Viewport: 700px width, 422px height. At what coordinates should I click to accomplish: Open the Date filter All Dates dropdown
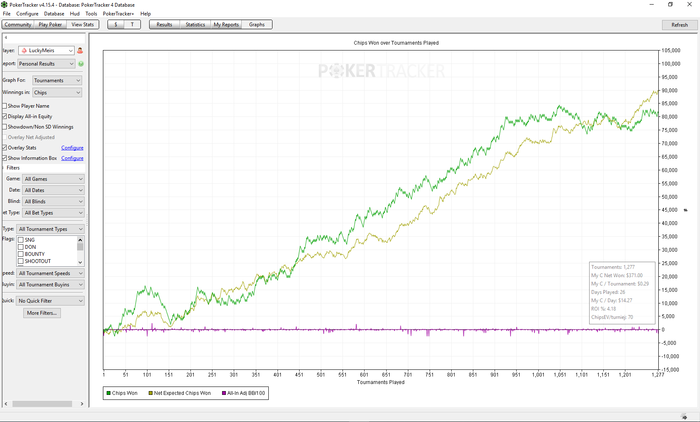click(53, 190)
